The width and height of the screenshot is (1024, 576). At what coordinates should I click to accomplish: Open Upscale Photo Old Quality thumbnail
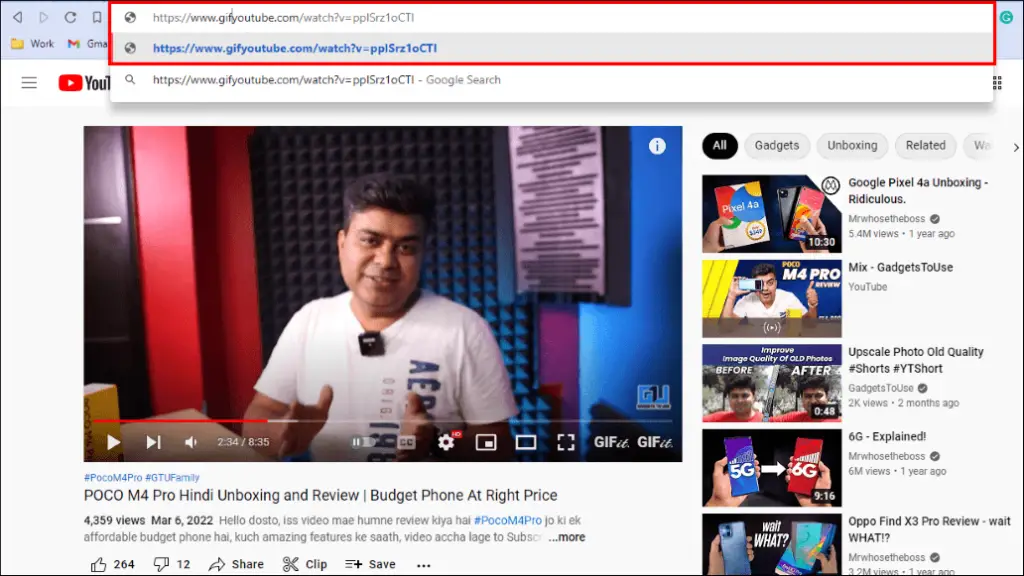pyautogui.click(x=772, y=383)
